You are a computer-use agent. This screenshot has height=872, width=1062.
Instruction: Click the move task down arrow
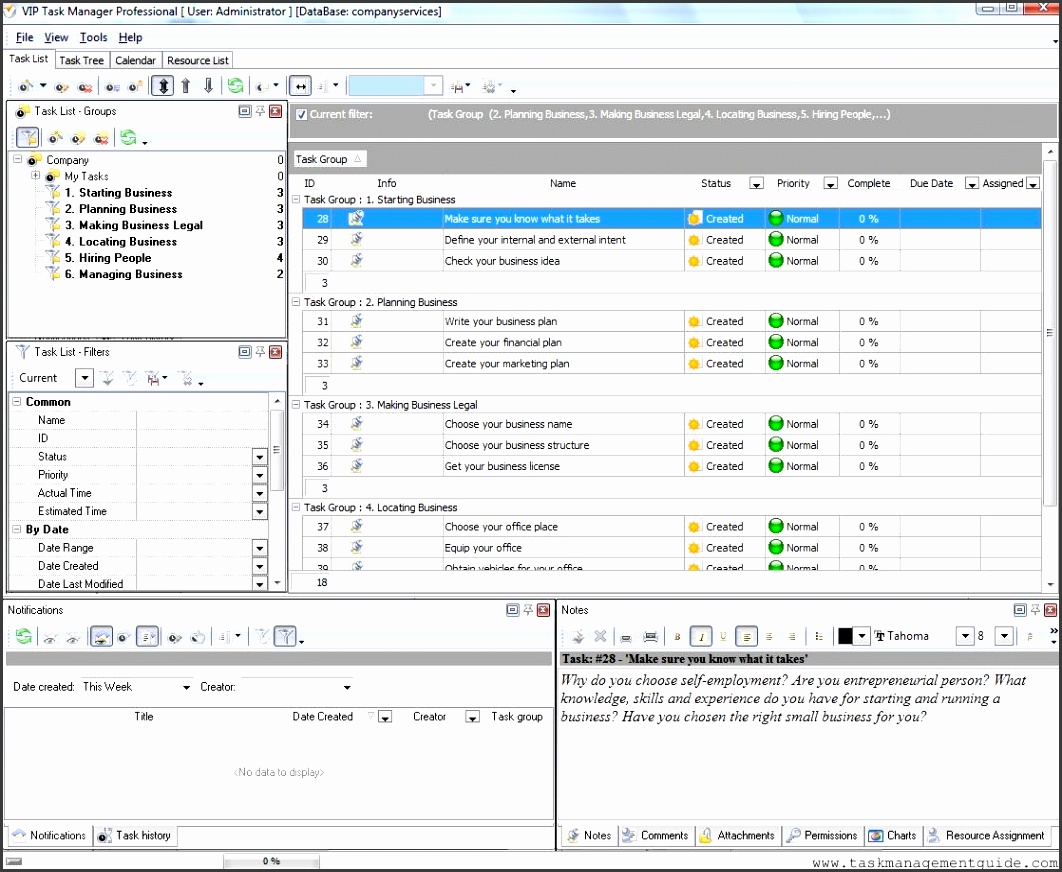(209, 86)
